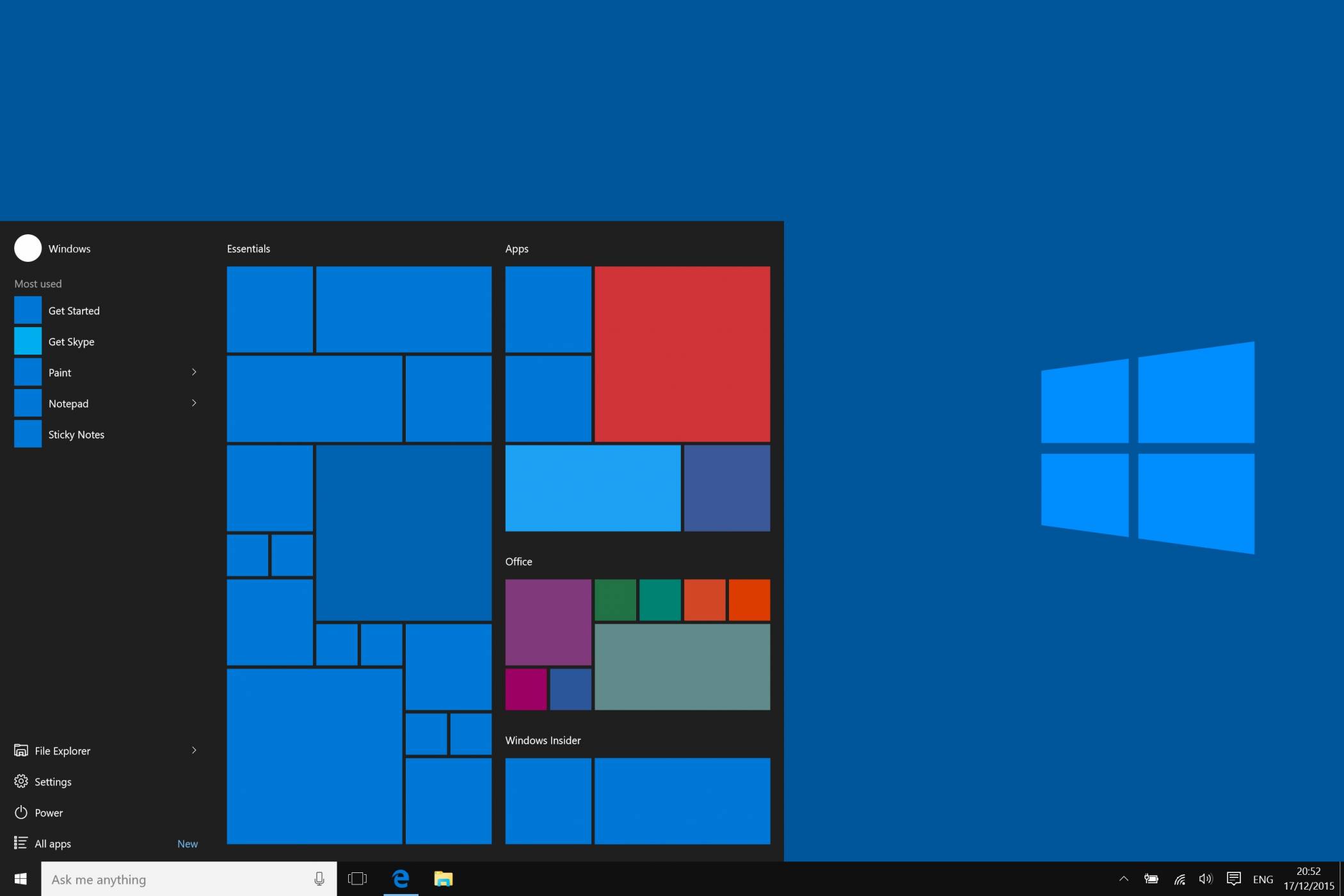Click the Sticky Notes icon

tap(27, 434)
